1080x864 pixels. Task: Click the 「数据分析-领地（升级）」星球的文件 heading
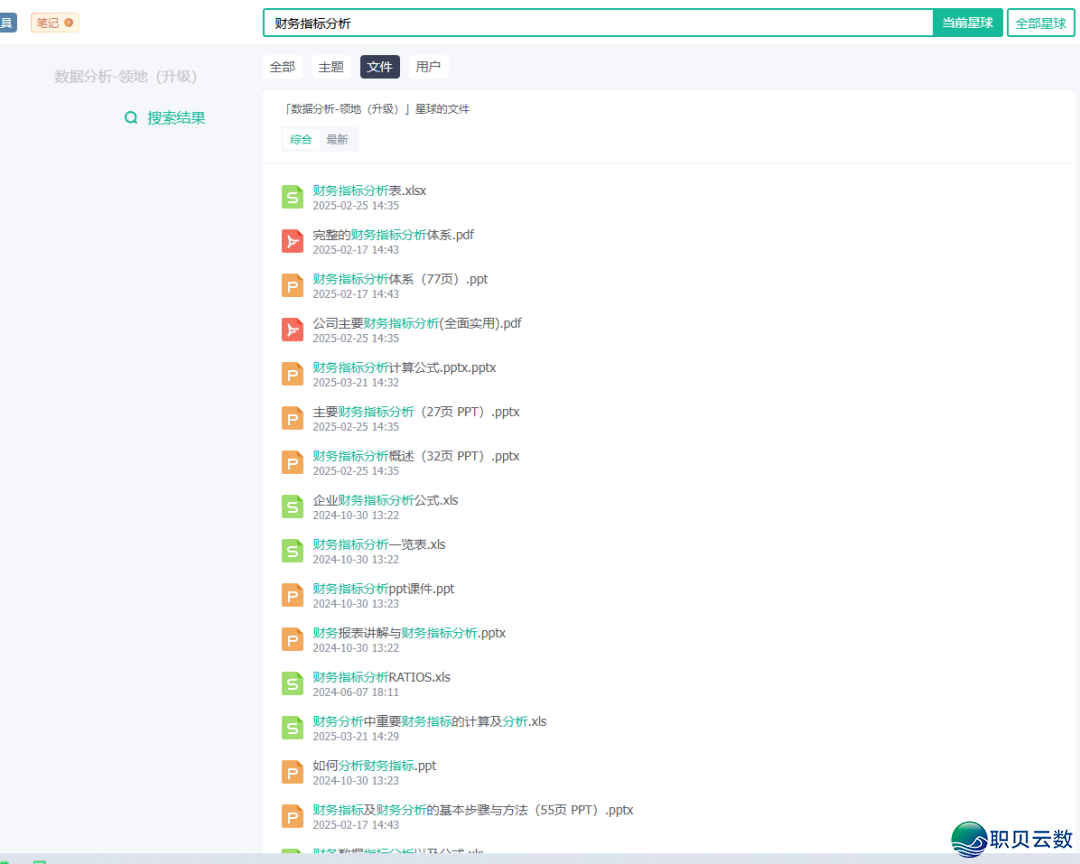[x=377, y=109]
